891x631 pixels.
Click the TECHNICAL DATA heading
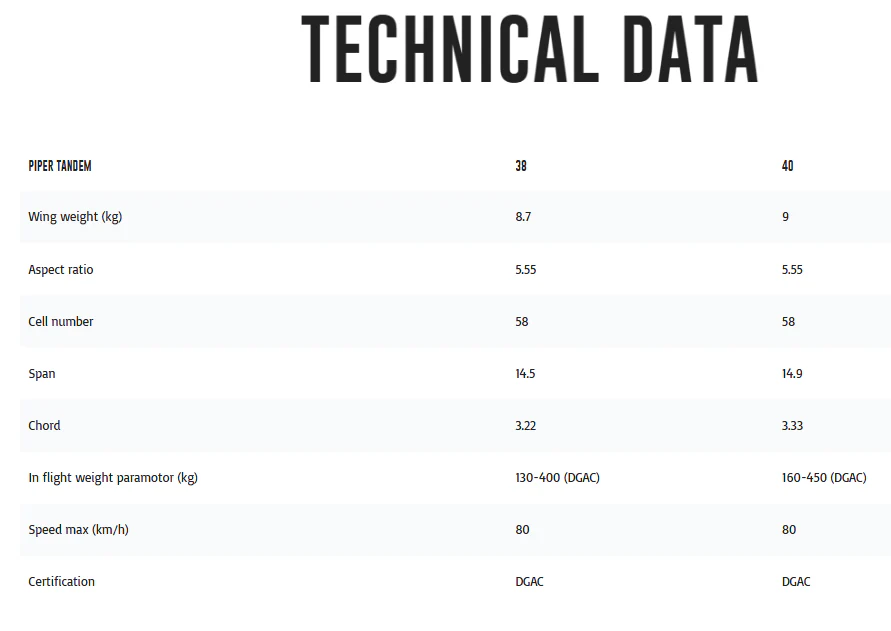click(x=530, y=49)
